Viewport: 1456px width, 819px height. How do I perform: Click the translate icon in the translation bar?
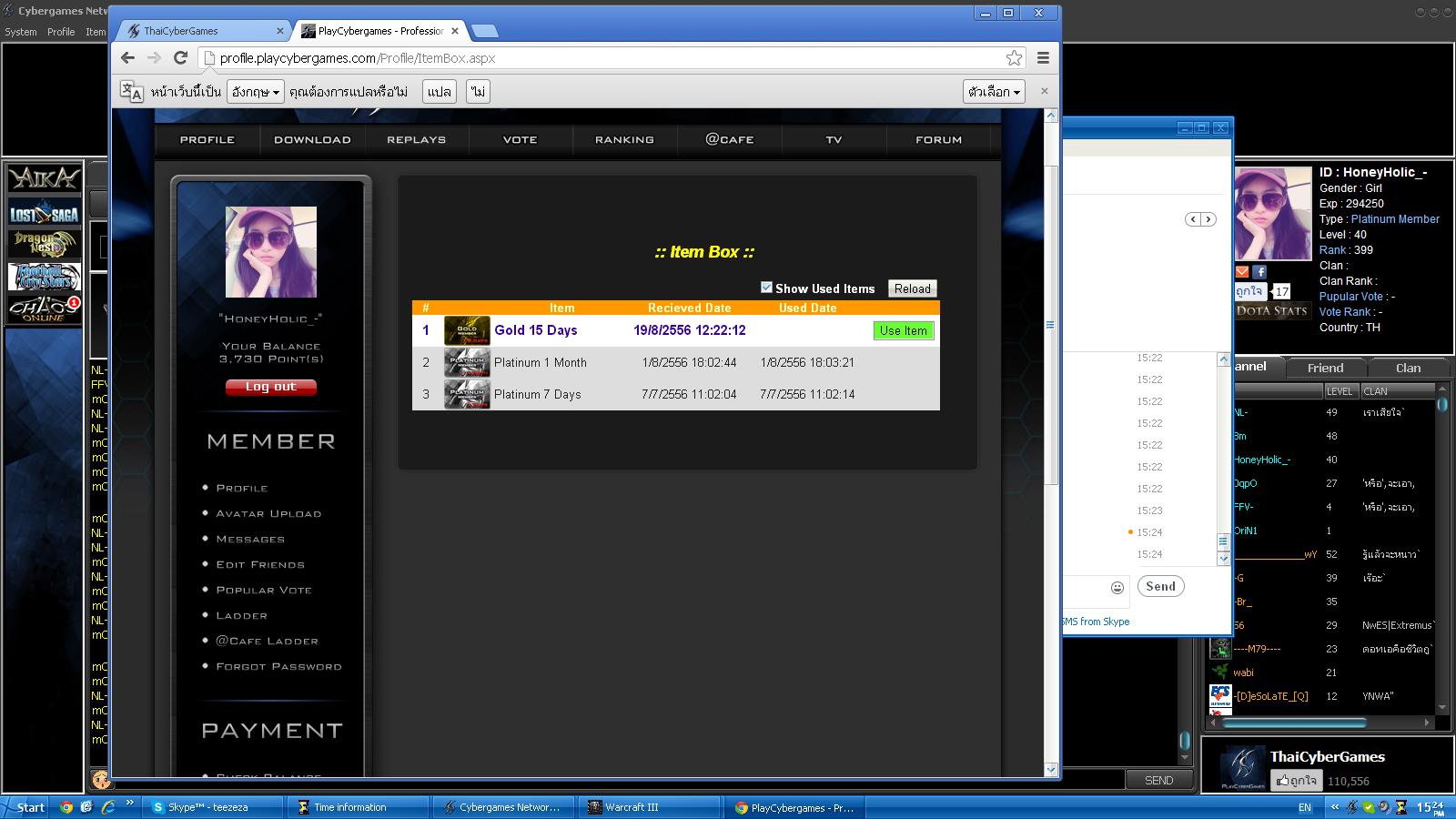click(132, 92)
